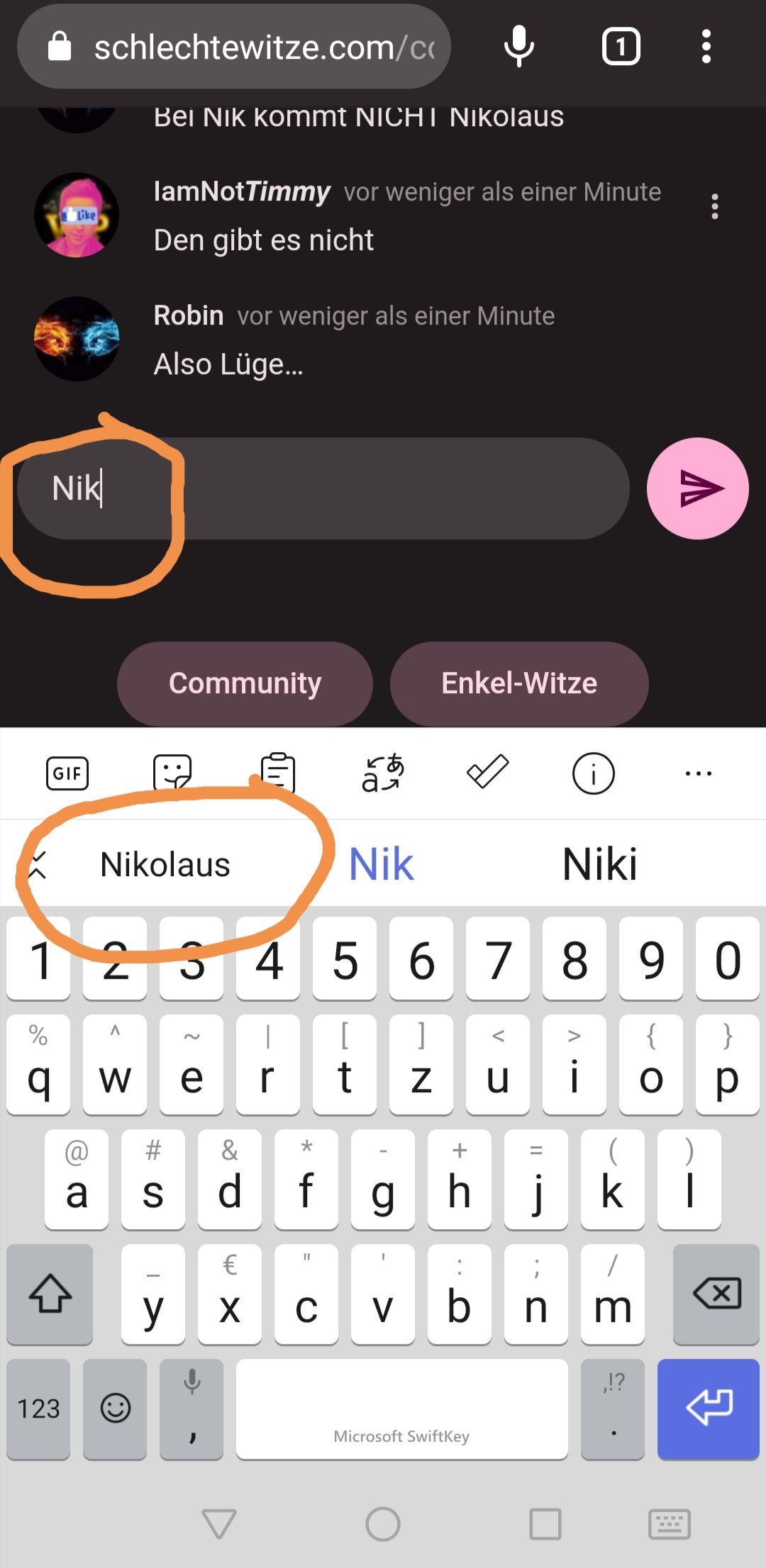Collapse the keyboard toolbar with arrows icon
766x1568 pixels.
tap(38, 865)
